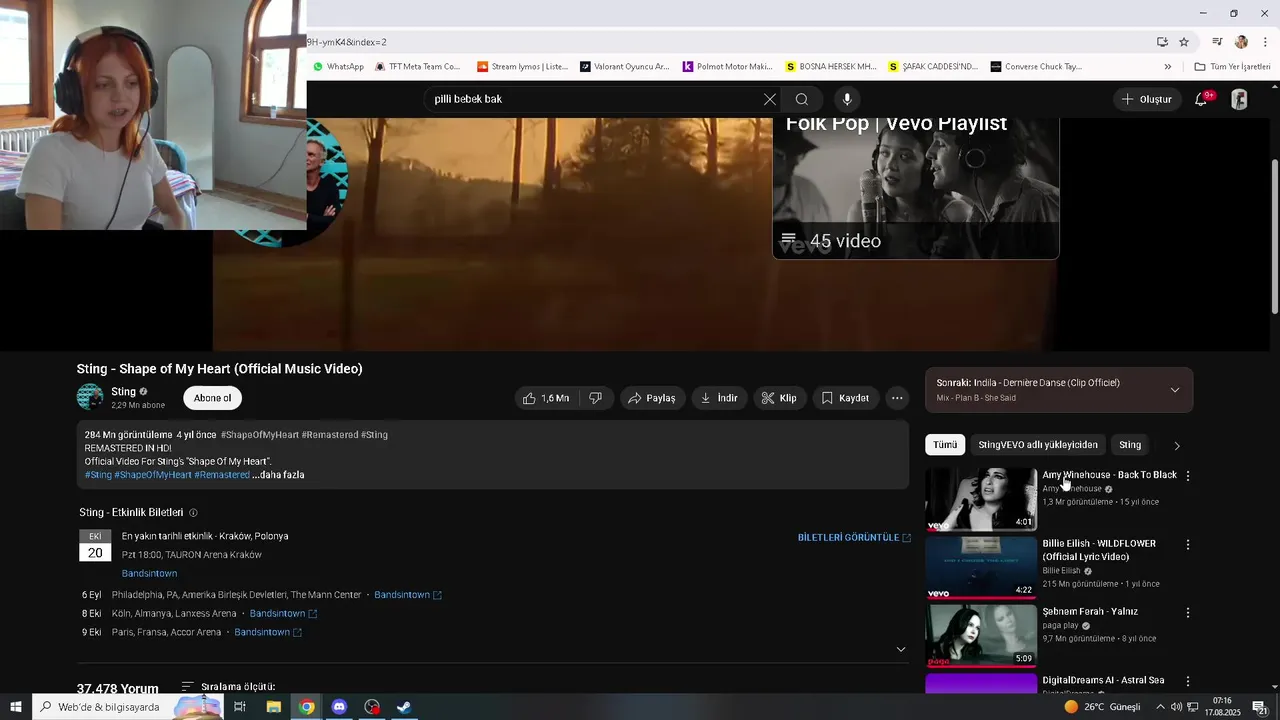Open Converse Chuck Tay... bookmark
1280x720 pixels.
1036,67
